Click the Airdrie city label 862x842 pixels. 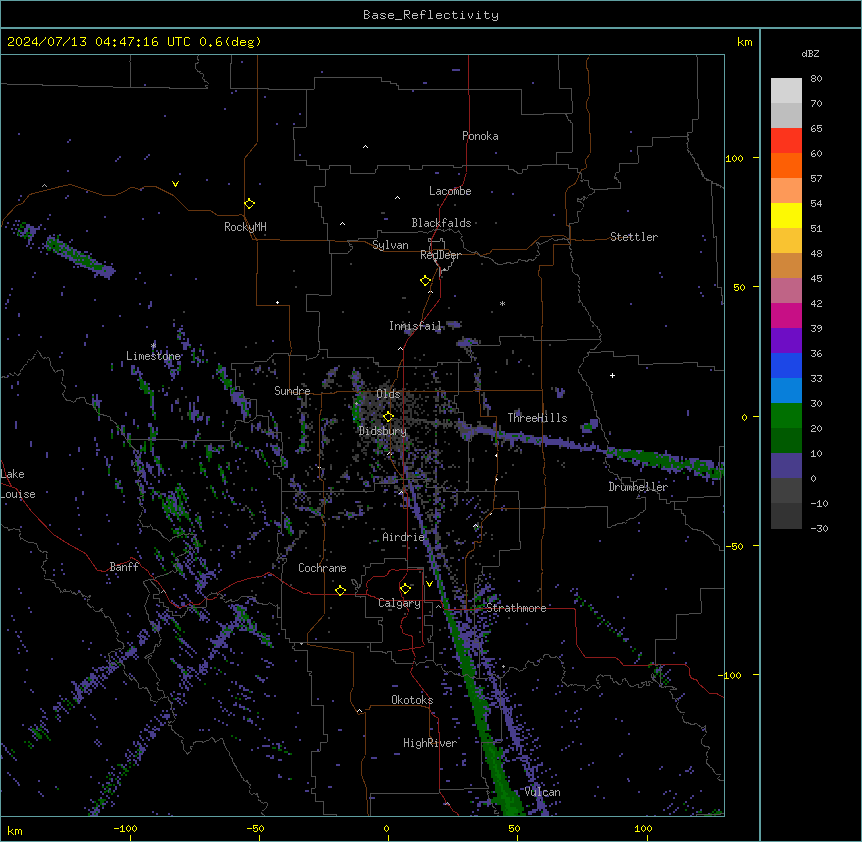pos(404,537)
